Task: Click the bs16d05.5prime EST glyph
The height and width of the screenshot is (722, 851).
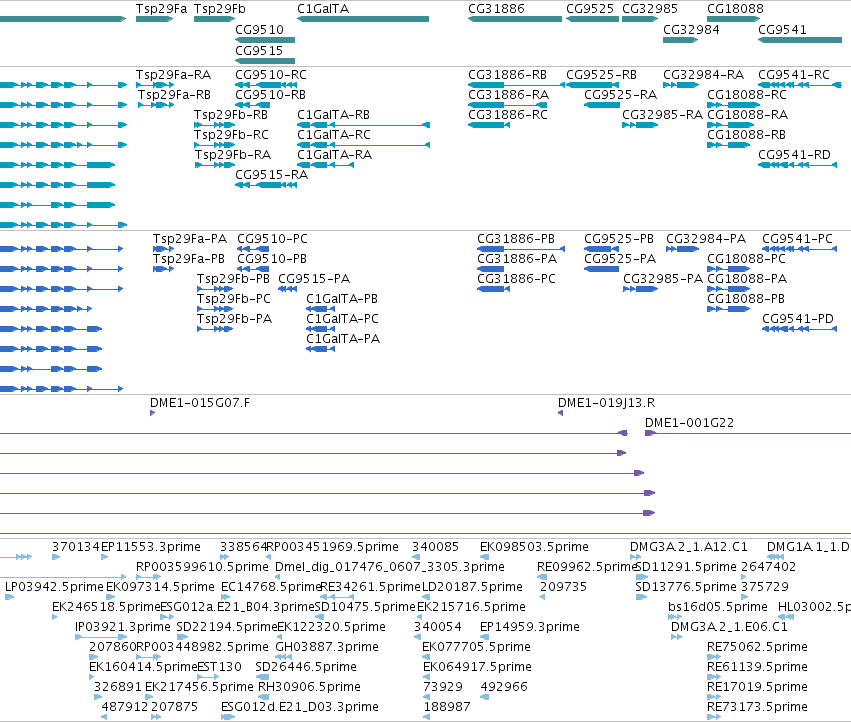Action: tap(675, 617)
